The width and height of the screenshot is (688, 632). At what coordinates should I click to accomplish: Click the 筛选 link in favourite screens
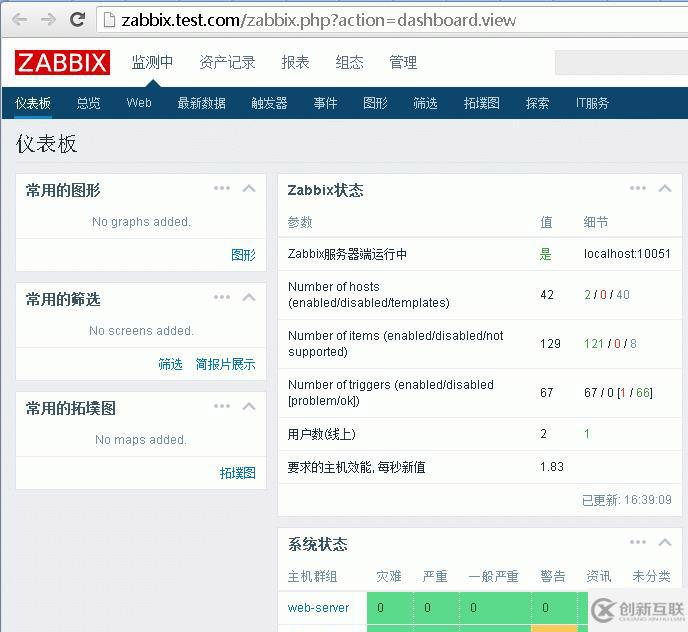click(170, 364)
